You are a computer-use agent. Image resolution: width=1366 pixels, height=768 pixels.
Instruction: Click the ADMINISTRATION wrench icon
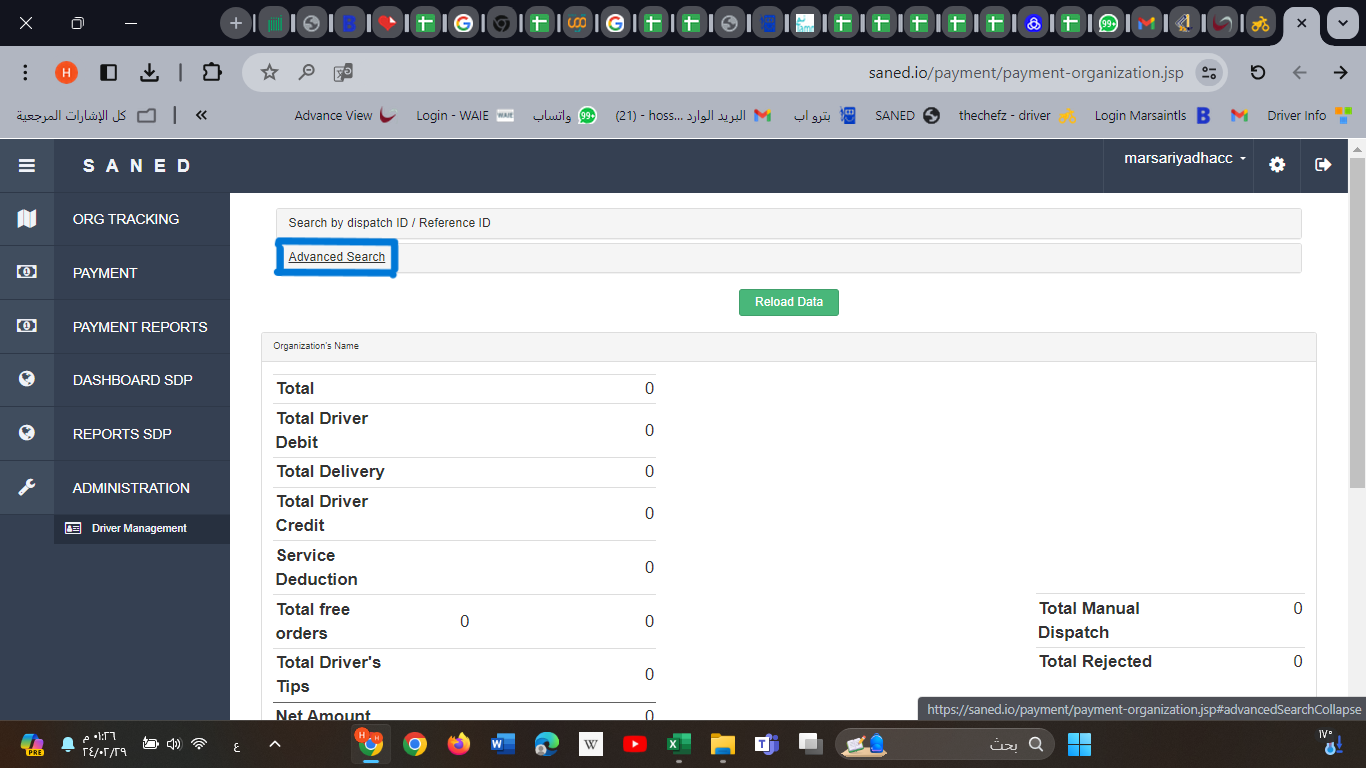(x=27, y=488)
